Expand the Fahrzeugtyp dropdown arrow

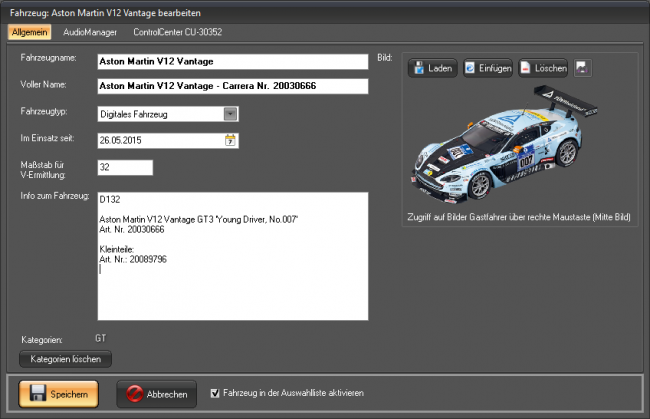[x=230, y=114]
